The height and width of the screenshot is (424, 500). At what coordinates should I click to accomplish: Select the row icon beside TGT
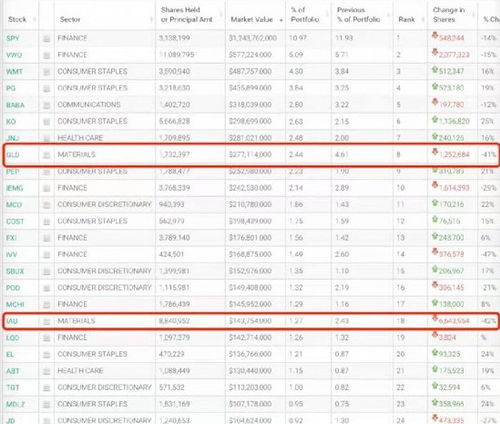point(47,388)
